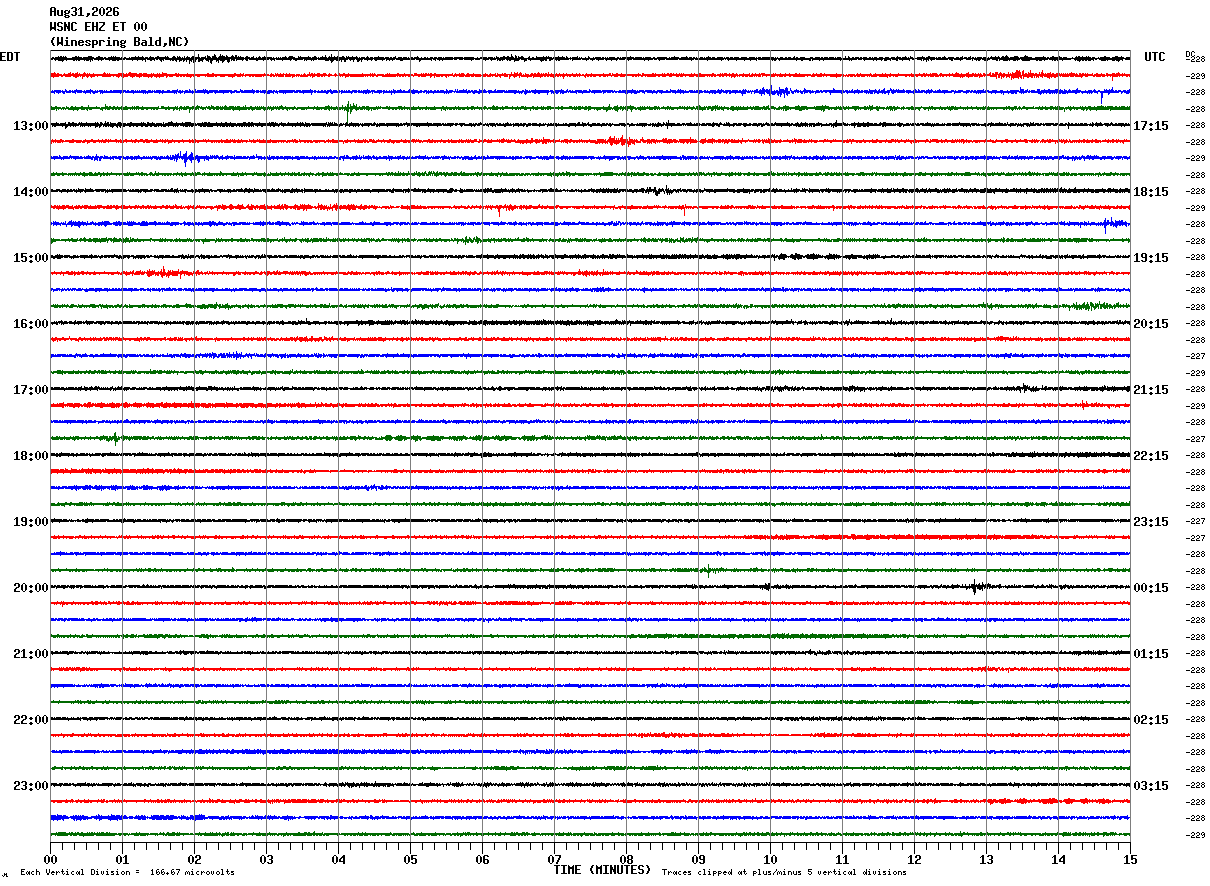Click the 17:15 UTC row label

pyautogui.click(x=1151, y=126)
